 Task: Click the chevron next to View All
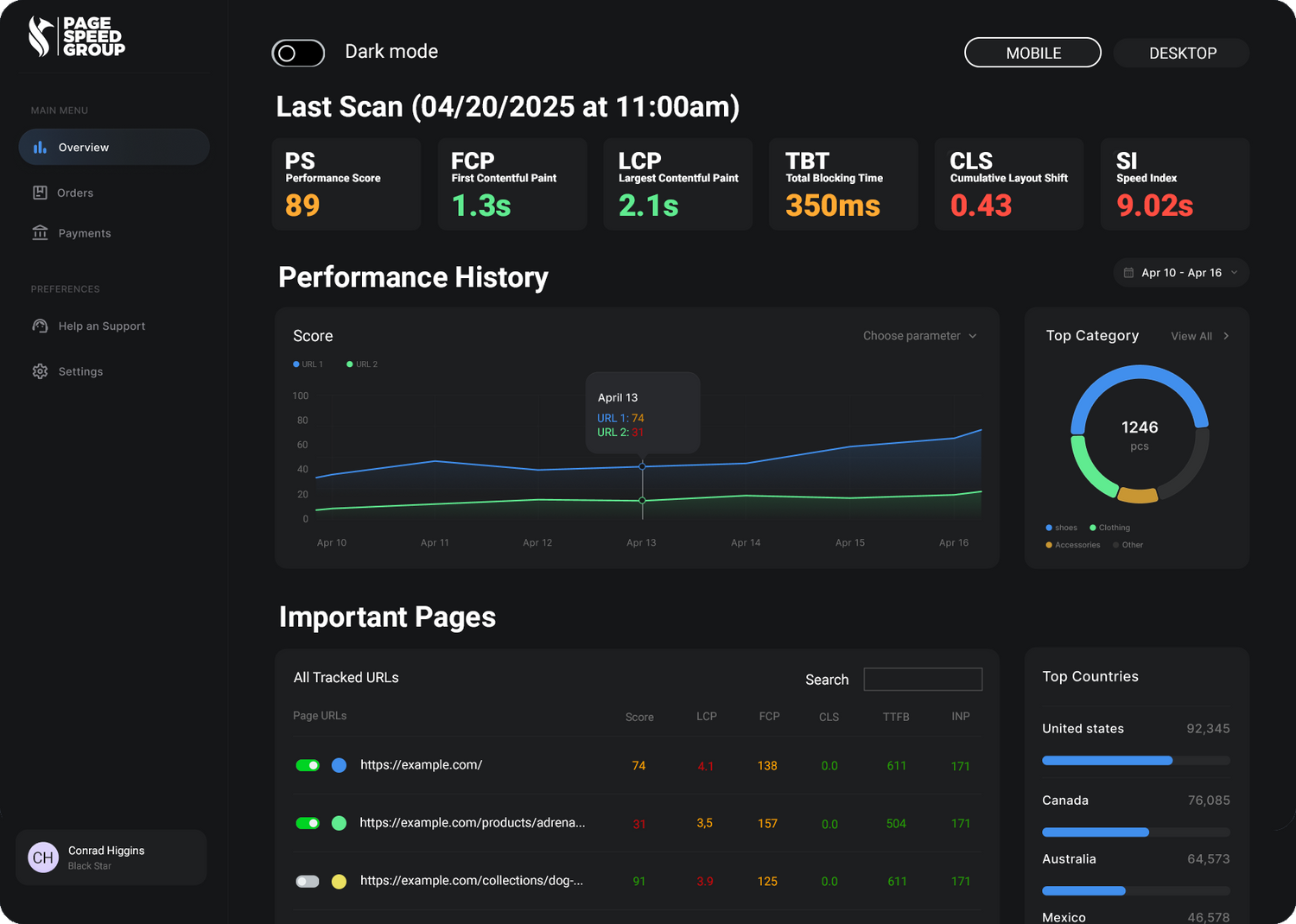point(1226,336)
